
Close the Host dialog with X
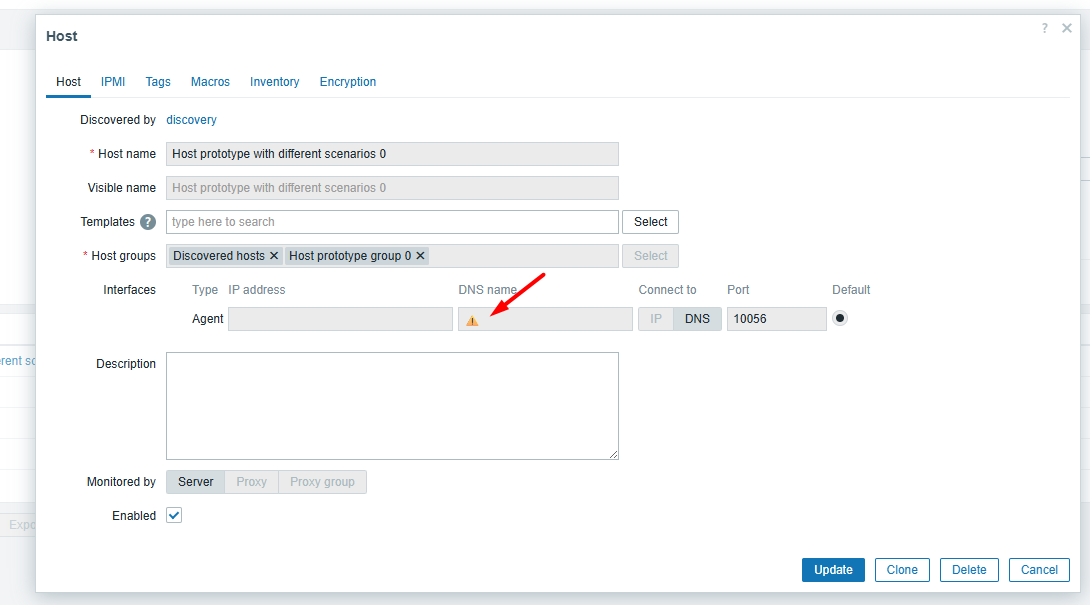pos(1067,29)
